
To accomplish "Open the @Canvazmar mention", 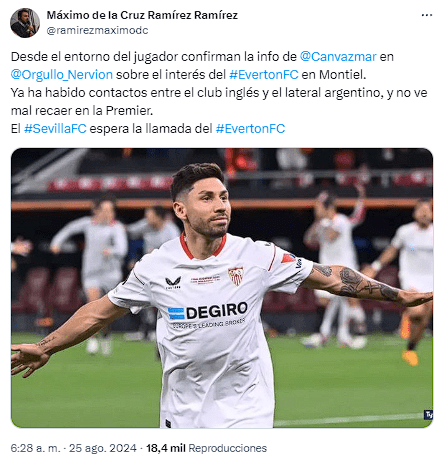I will [338, 57].
